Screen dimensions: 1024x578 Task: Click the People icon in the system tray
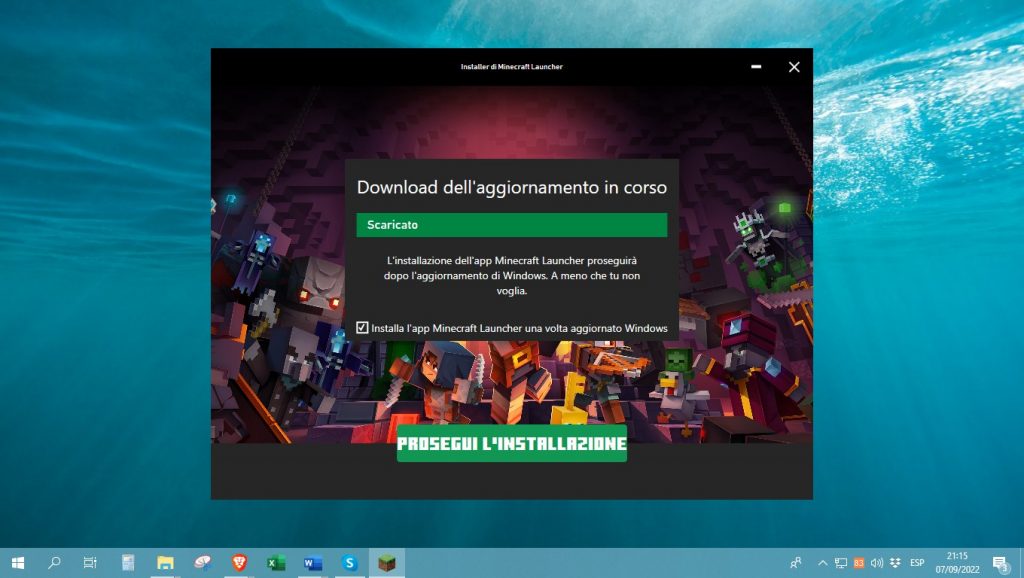[x=795, y=562]
